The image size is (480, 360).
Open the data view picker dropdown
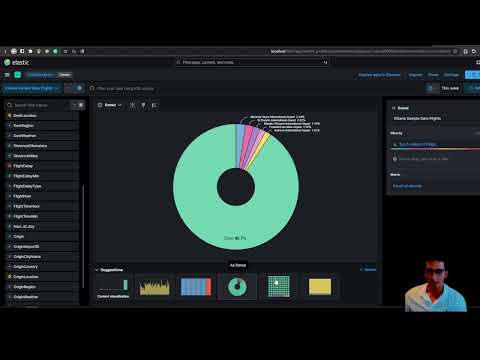click(x=33, y=88)
